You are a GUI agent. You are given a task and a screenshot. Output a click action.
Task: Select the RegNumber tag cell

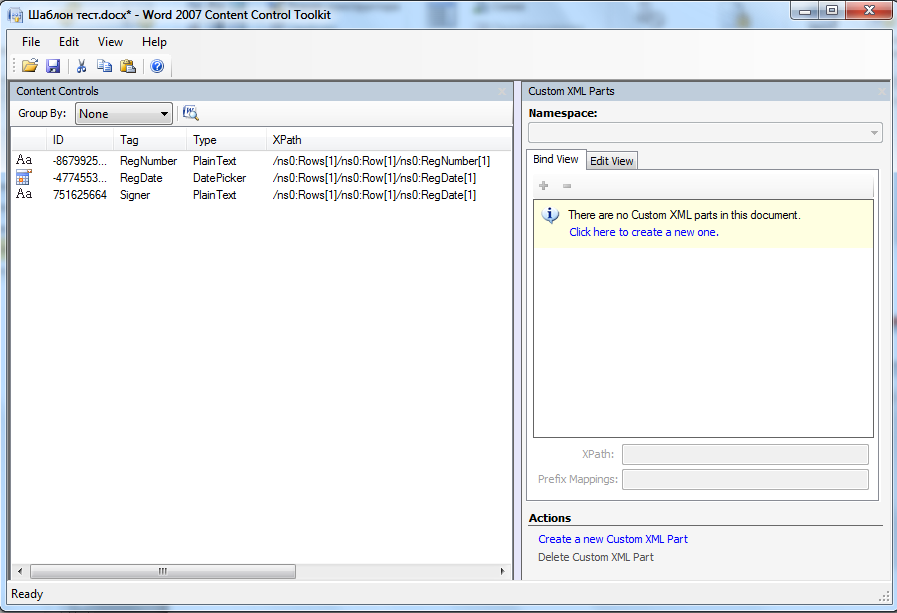(x=148, y=161)
